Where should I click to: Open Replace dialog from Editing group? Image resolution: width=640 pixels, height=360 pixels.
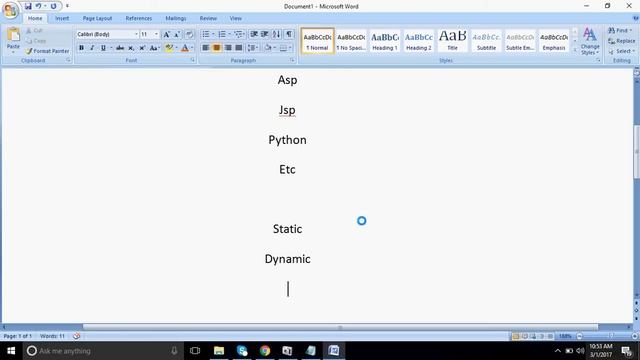(x=621, y=41)
